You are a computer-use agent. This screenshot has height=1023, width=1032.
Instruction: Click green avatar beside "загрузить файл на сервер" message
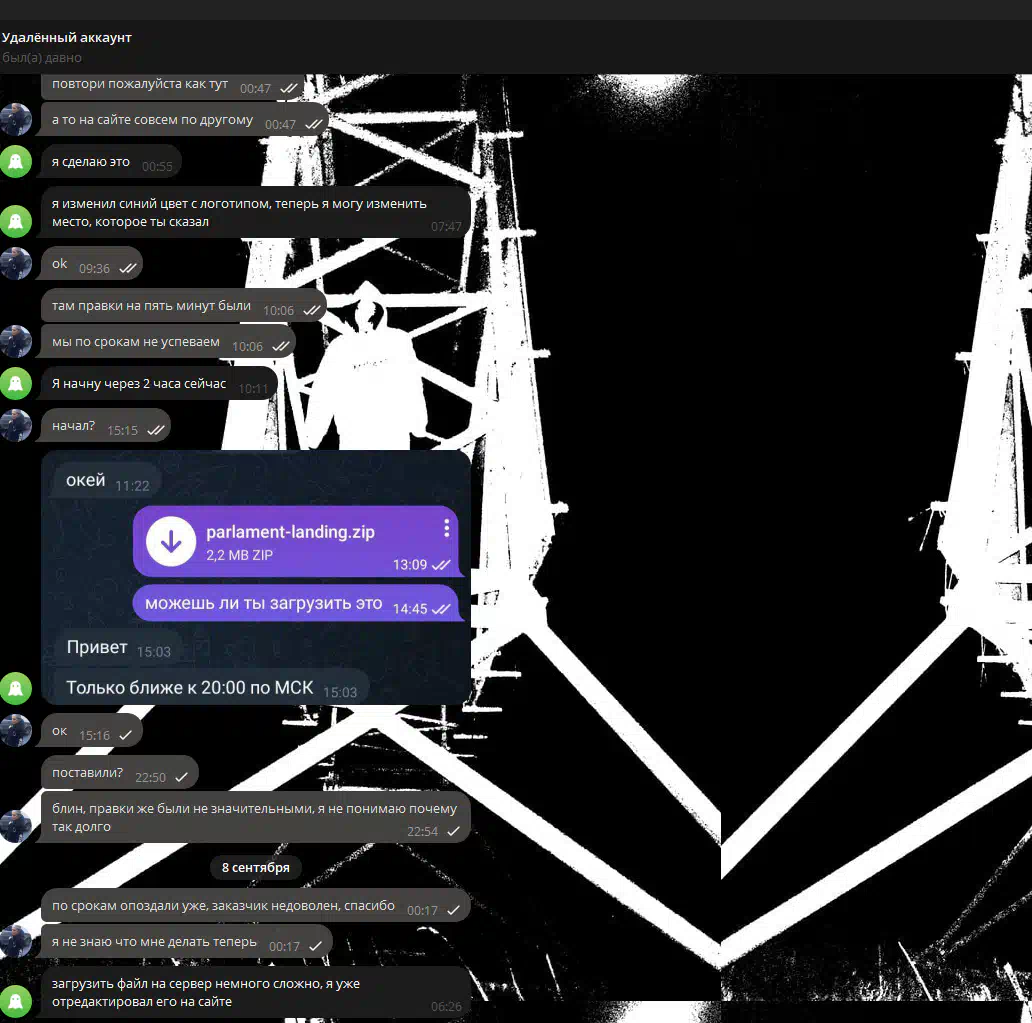tap(16, 1001)
